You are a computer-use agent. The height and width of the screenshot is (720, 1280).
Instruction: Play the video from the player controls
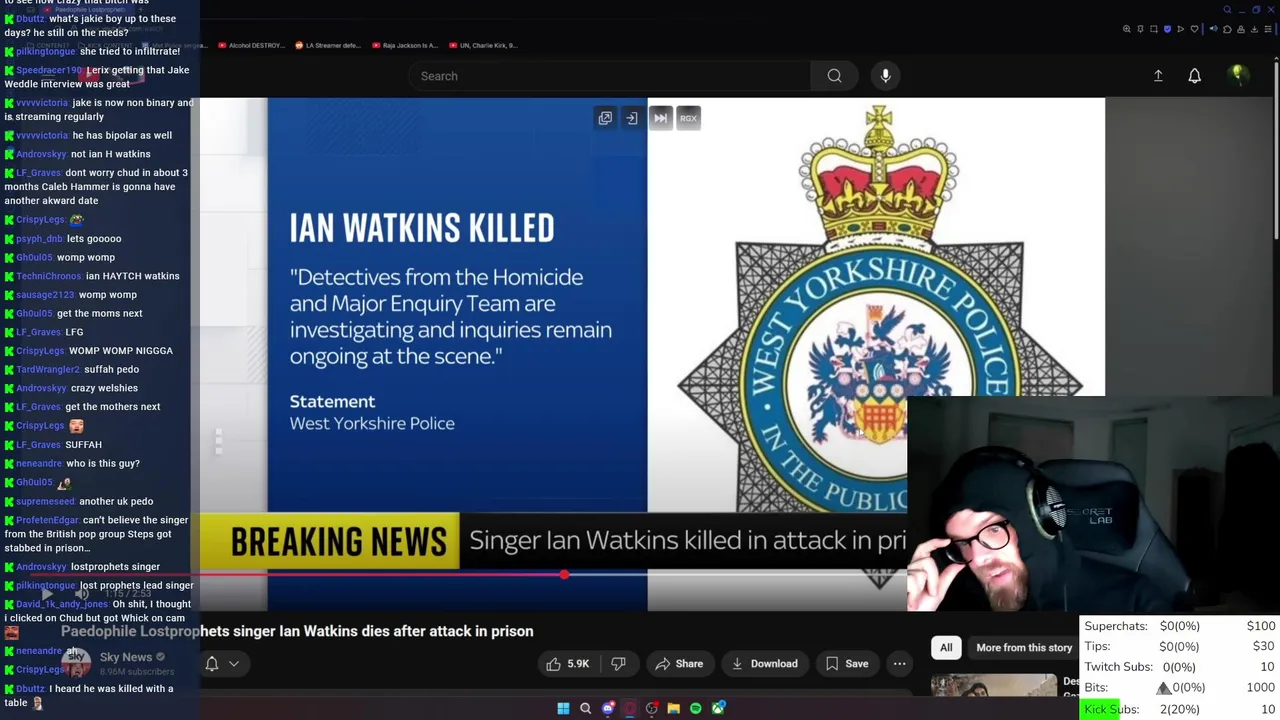pyautogui.click(x=47, y=594)
